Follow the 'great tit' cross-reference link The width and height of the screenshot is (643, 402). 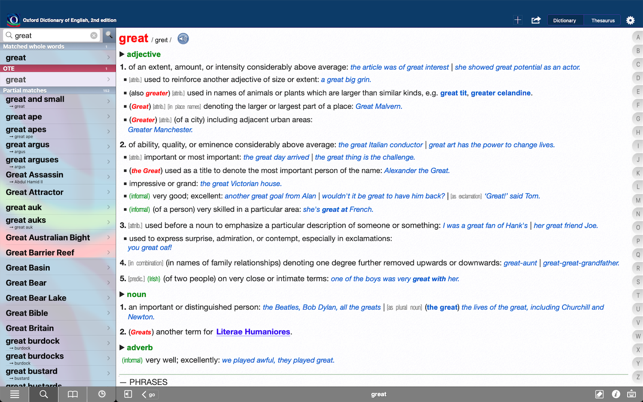[453, 93]
